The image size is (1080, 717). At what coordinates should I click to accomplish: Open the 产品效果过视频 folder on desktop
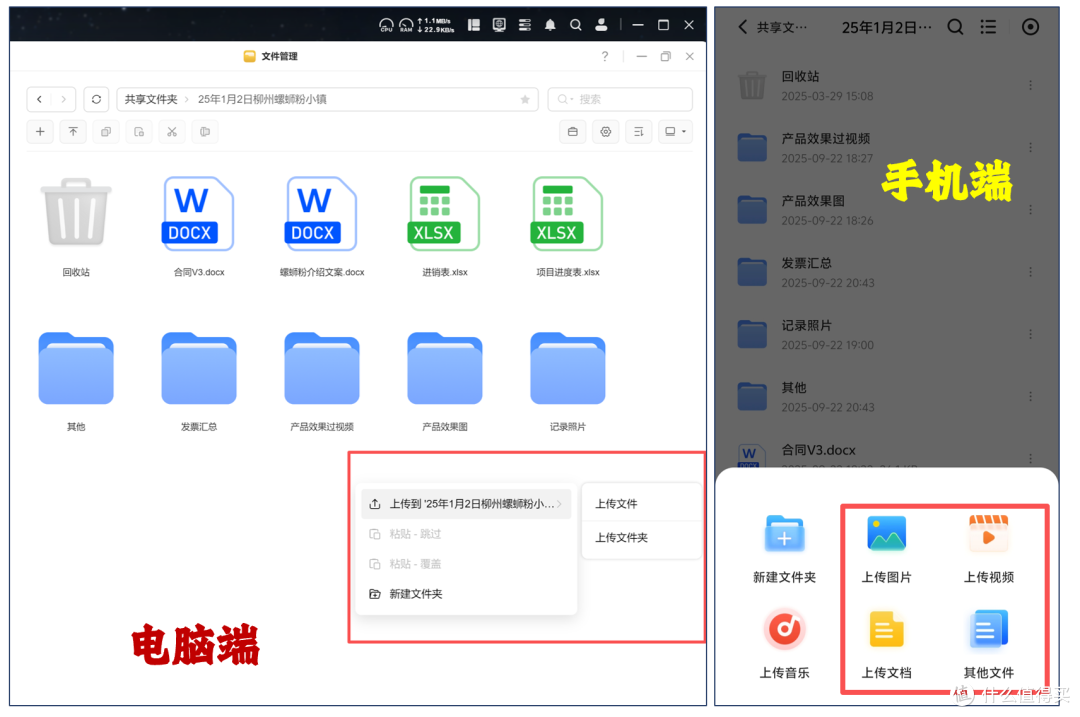pos(322,368)
